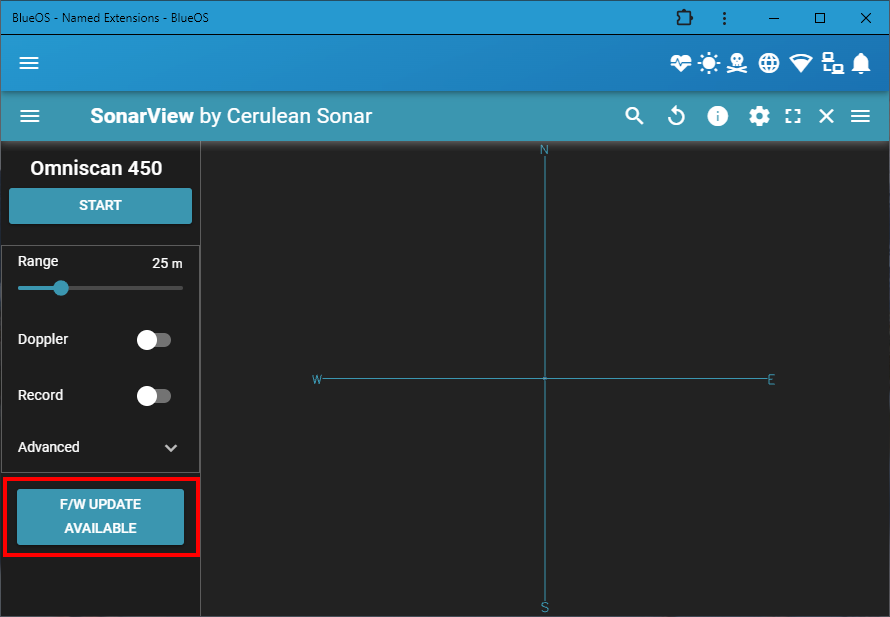This screenshot has height=617, width=890.
Task: Open SonarView settings gear icon
Action: tap(759, 116)
